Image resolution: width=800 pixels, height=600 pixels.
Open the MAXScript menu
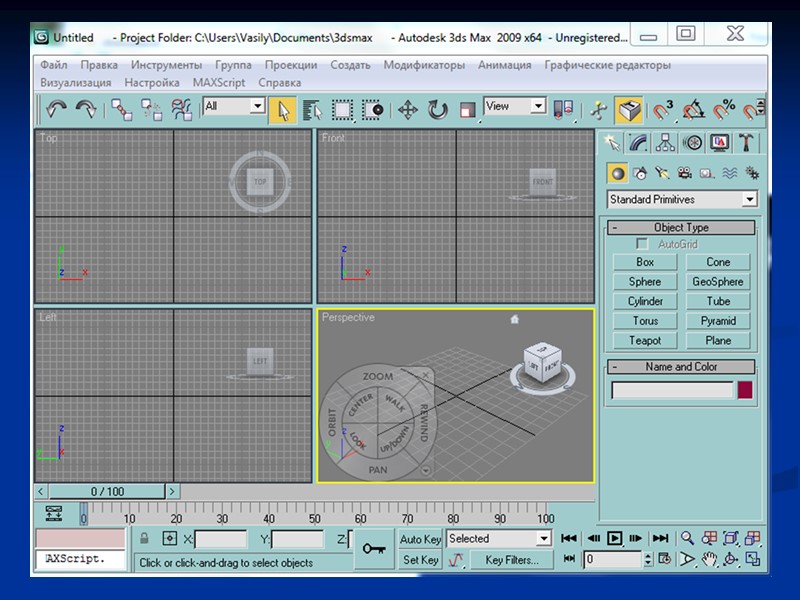(x=219, y=83)
